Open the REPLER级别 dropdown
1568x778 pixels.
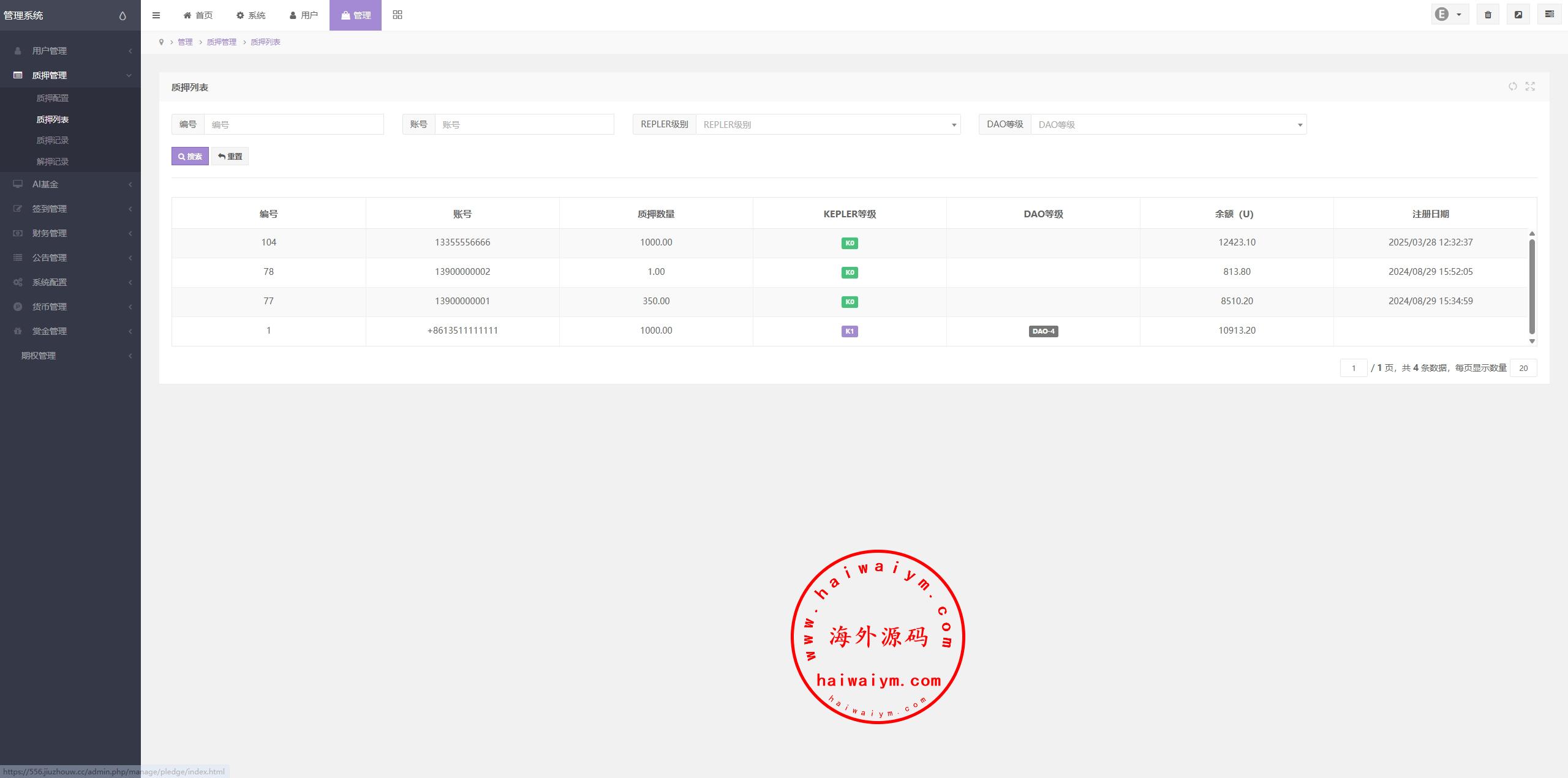click(827, 125)
